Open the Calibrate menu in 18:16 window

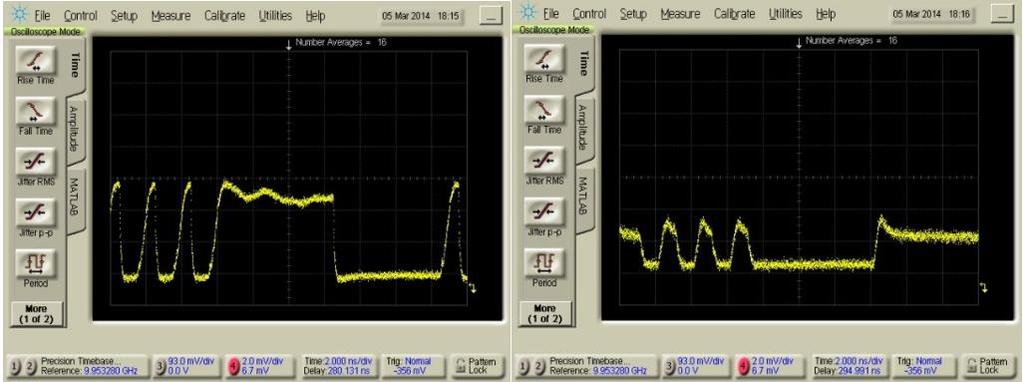pos(735,14)
